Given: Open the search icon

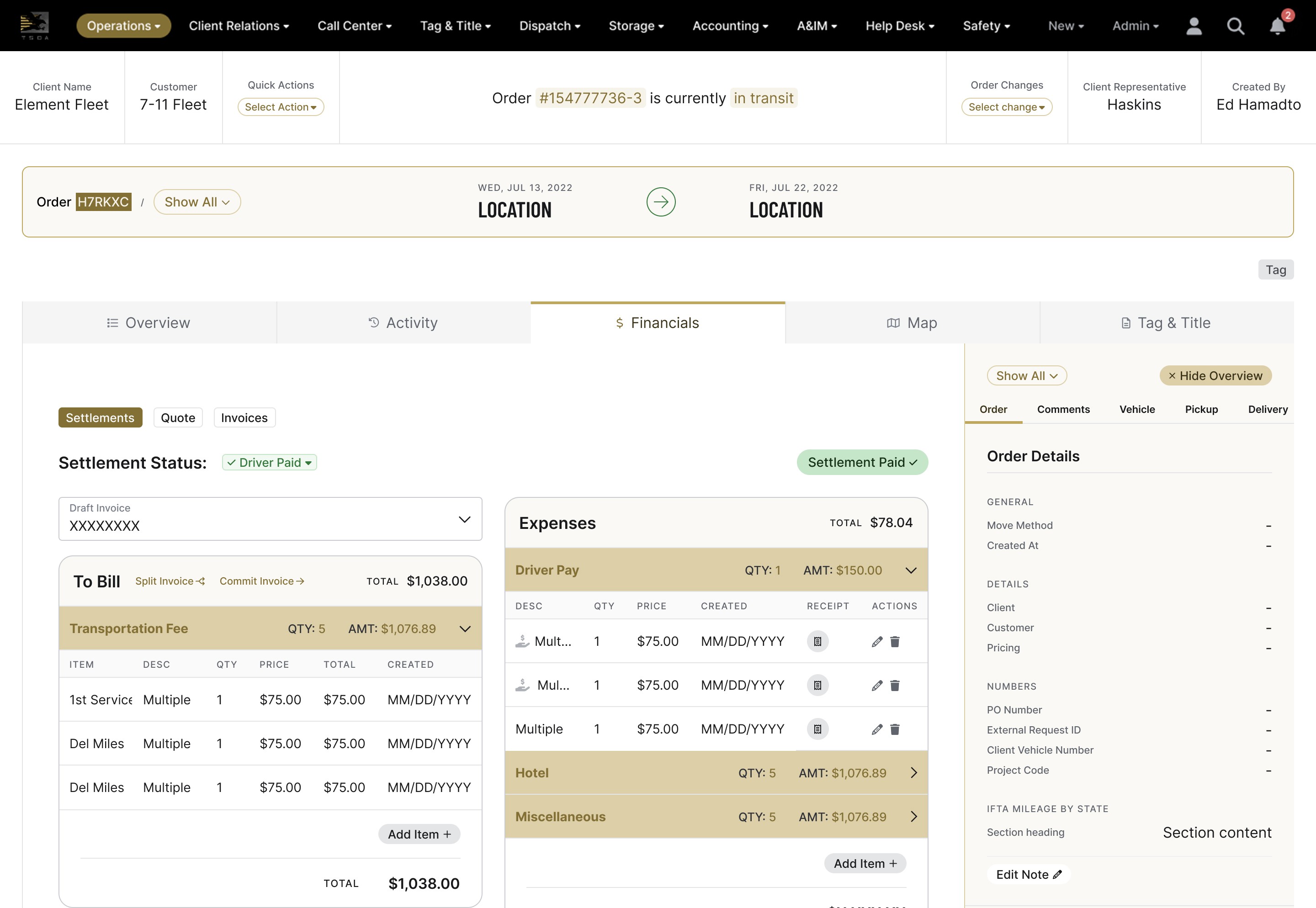Looking at the screenshot, I should point(1235,26).
